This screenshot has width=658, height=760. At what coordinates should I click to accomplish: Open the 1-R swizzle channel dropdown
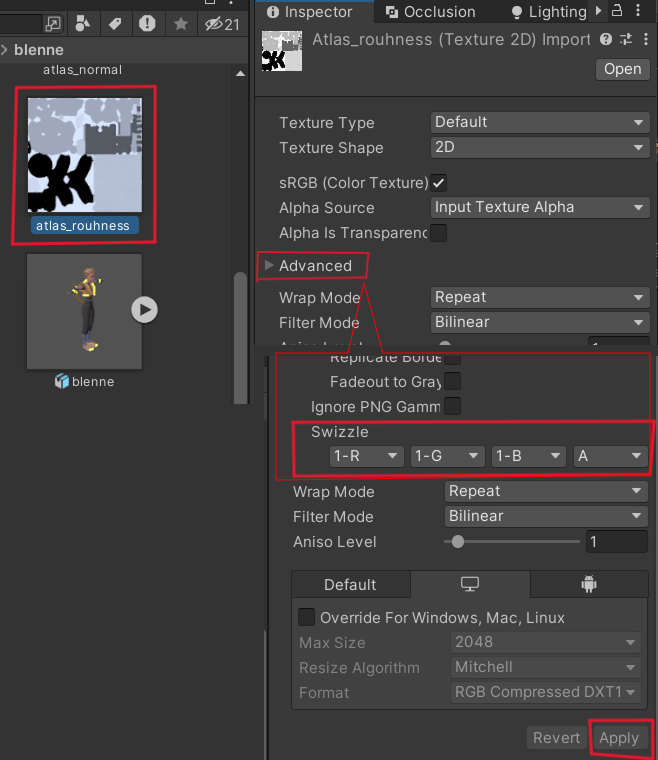coord(366,456)
